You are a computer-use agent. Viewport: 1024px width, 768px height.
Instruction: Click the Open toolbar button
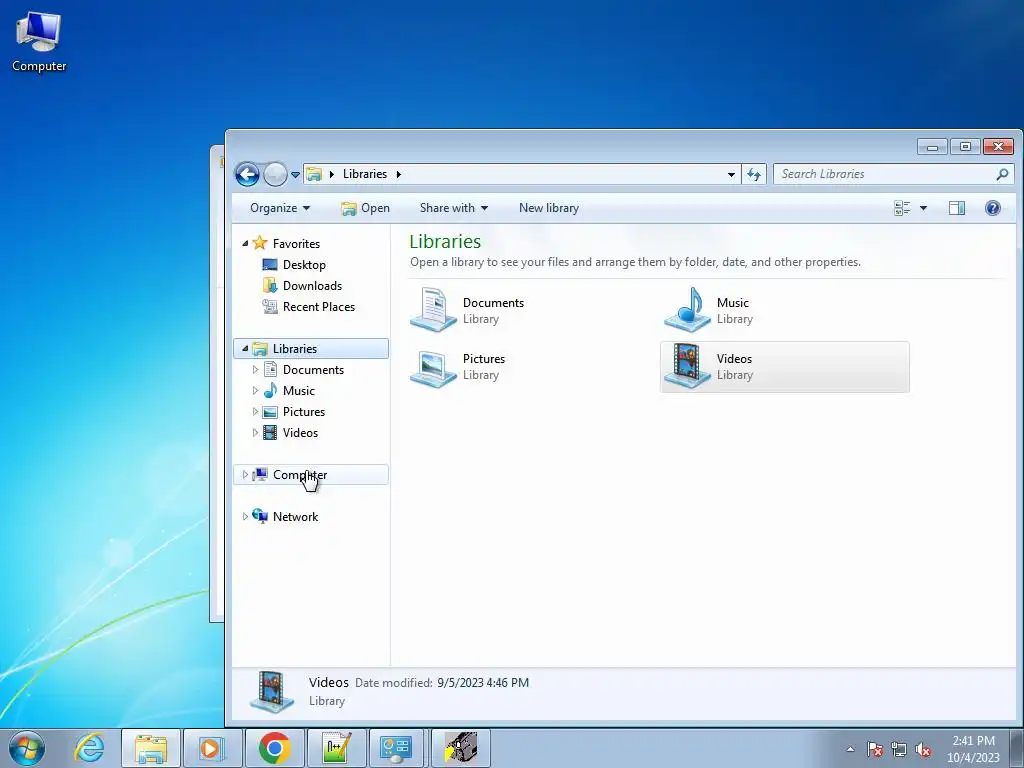click(365, 208)
